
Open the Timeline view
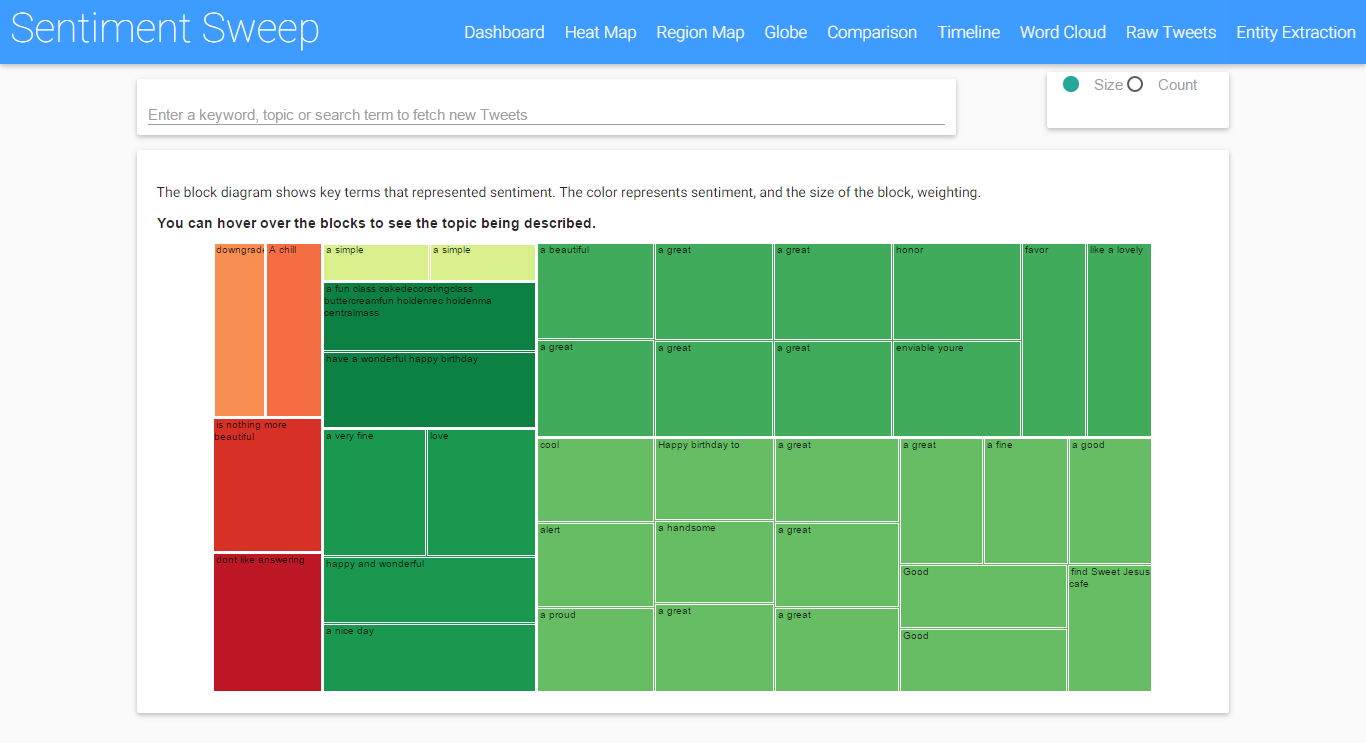point(968,32)
